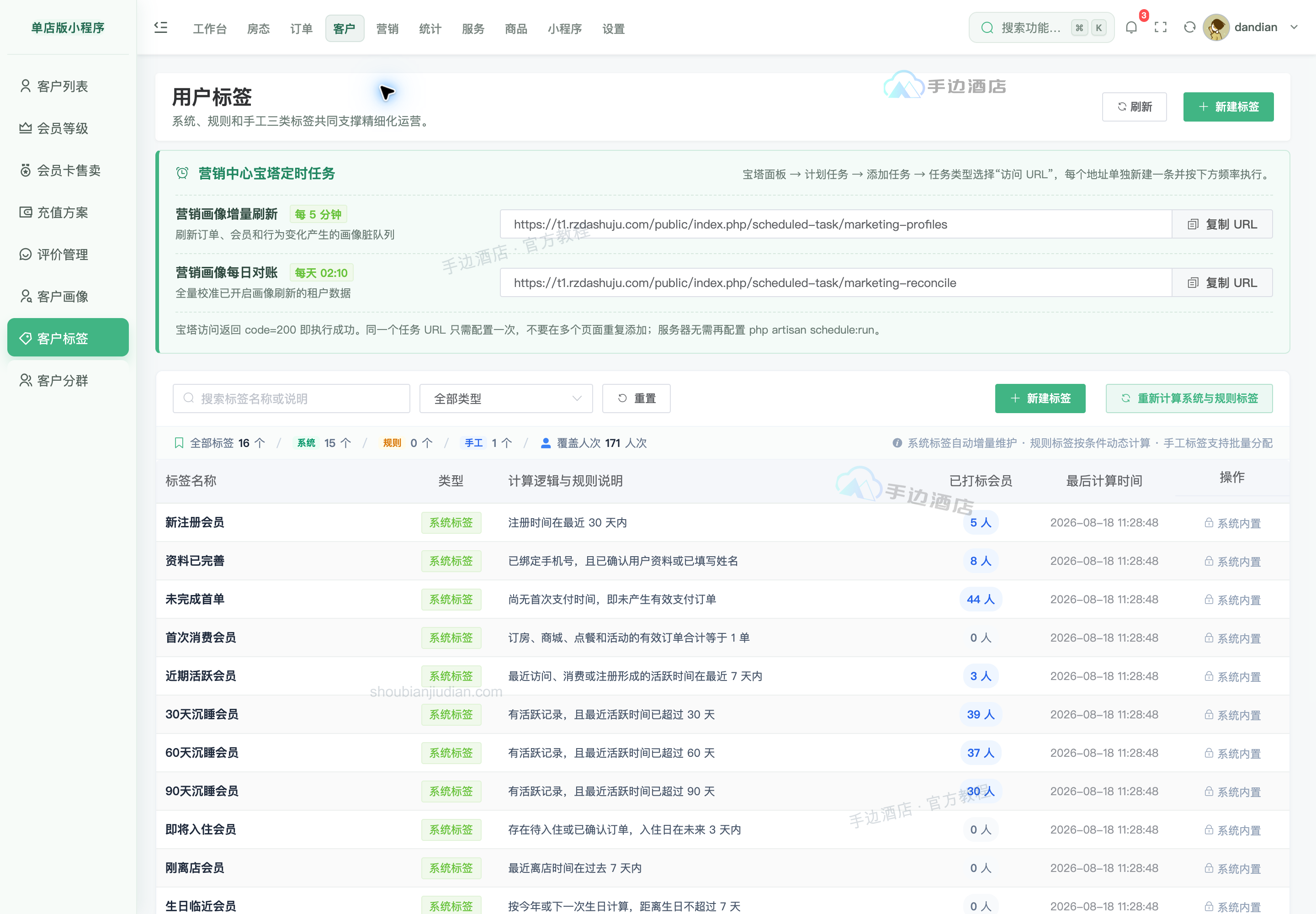Focus the 搜索功能 search box

click(x=1041, y=27)
